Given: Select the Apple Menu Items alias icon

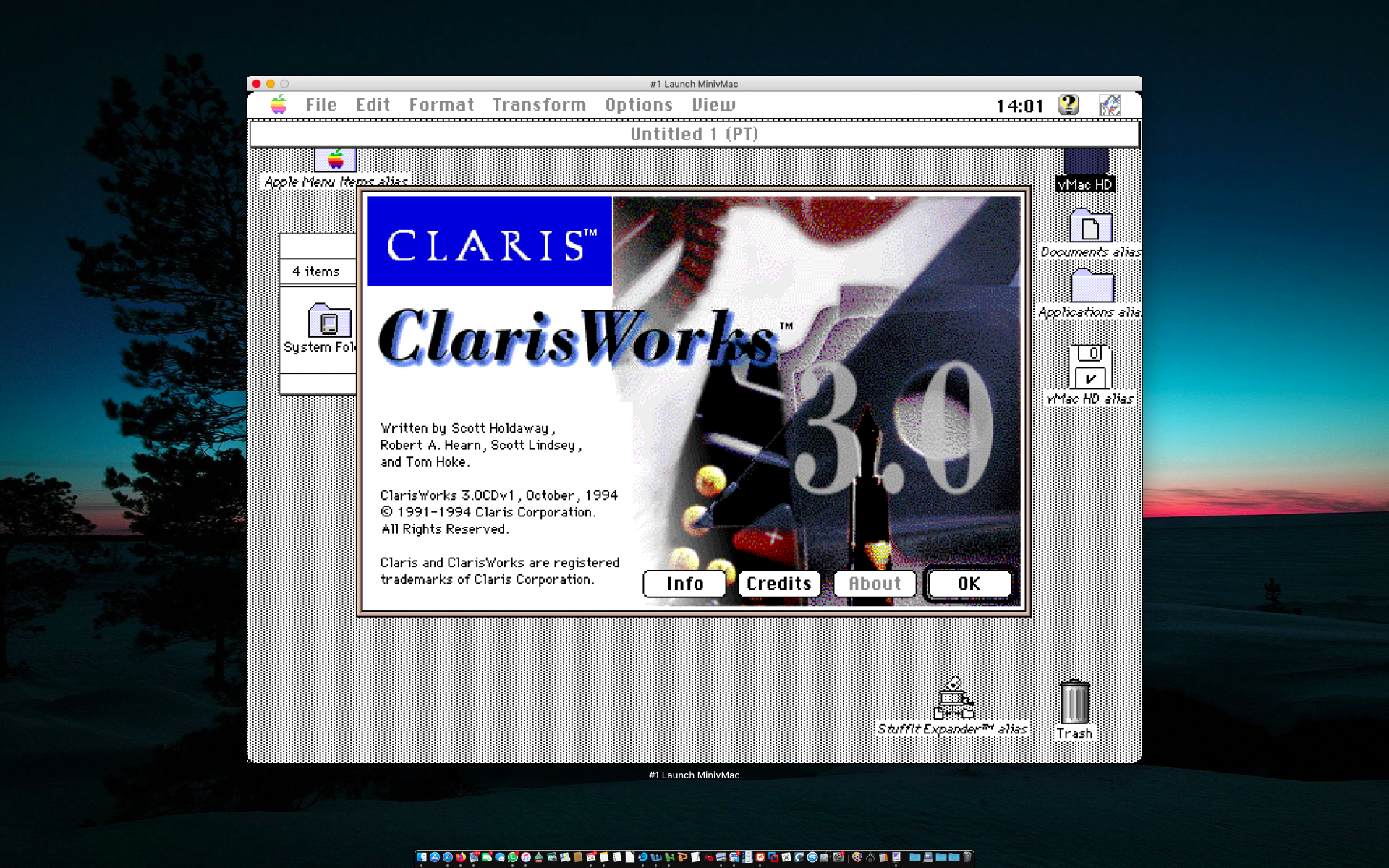Looking at the screenshot, I should pyautogui.click(x=336, y=160).
